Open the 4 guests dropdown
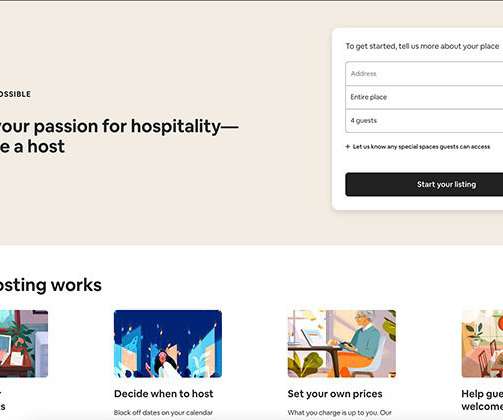 click(x=424, y=121)
